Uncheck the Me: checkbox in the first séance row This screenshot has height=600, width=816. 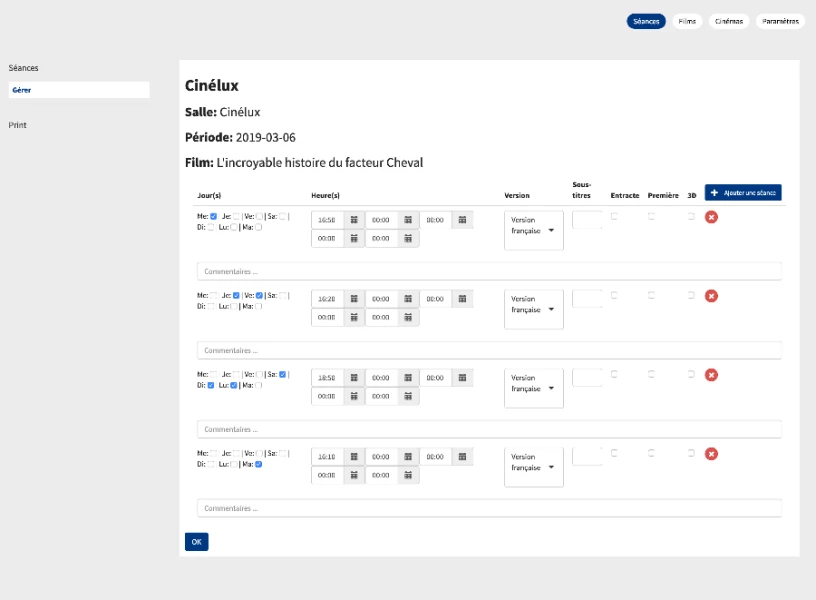[213, 216]
